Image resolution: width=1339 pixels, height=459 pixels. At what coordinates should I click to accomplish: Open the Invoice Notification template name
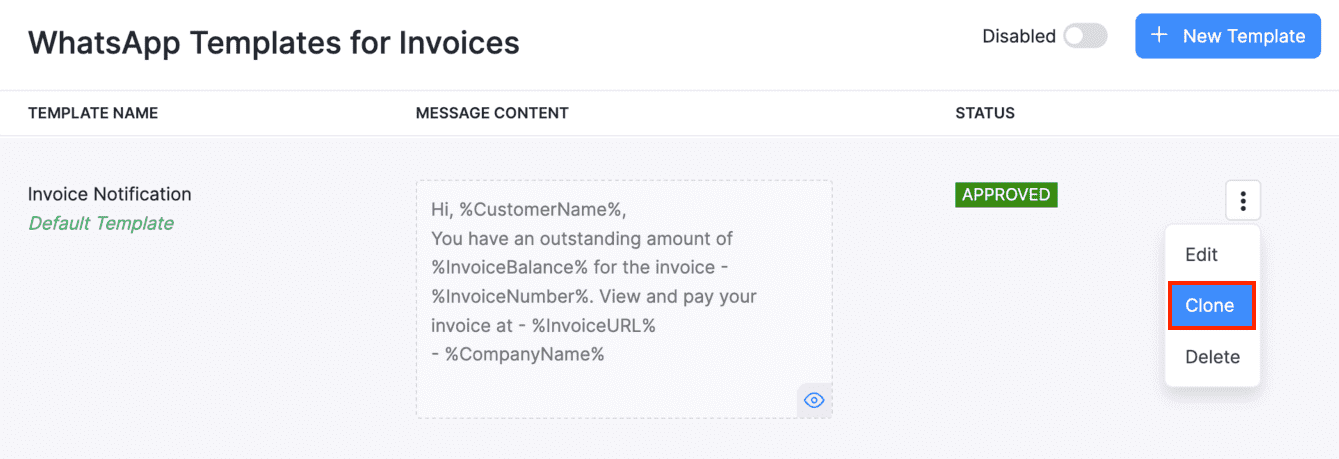coord(109,194)
